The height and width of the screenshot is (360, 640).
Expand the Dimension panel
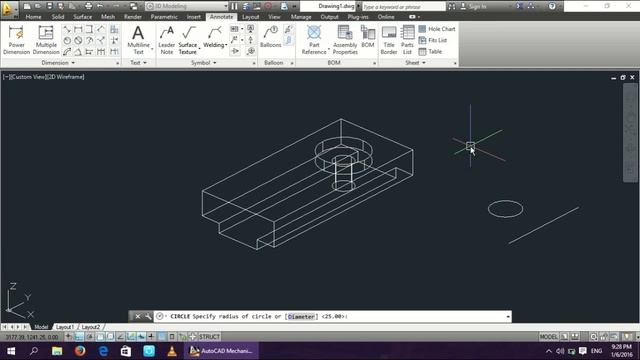tap(58, 63)
